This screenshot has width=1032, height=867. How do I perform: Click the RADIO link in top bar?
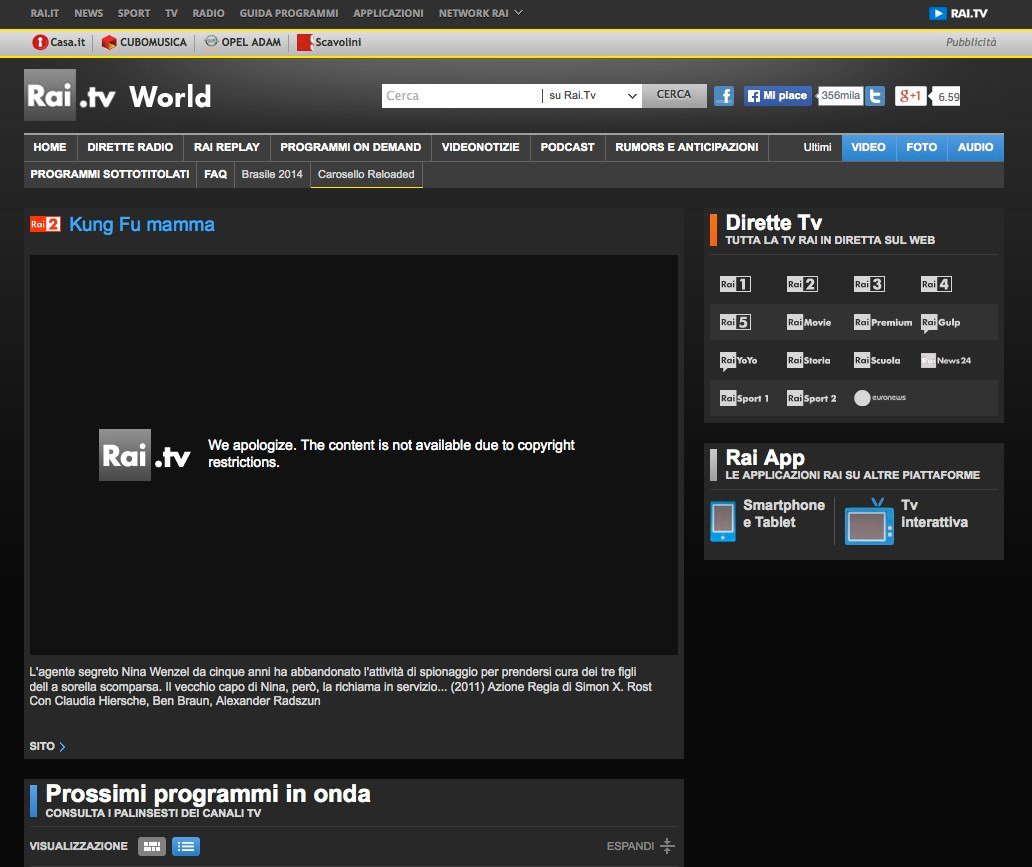[x=209, y=13]
